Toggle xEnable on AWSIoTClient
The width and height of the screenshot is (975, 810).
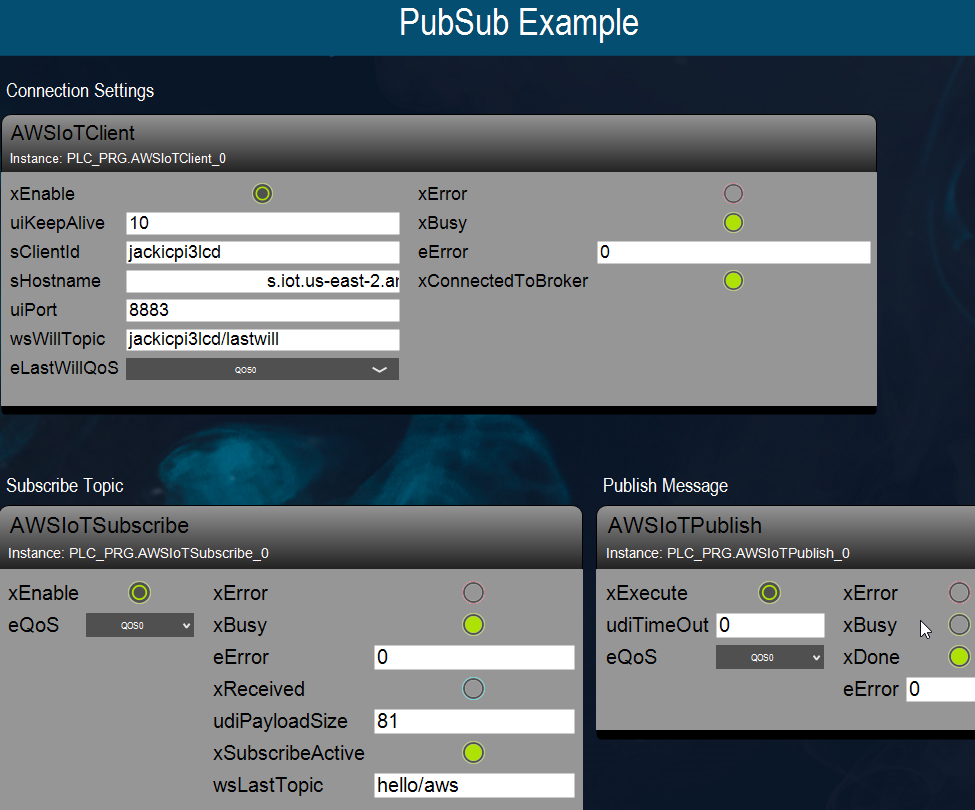(262, 194)
